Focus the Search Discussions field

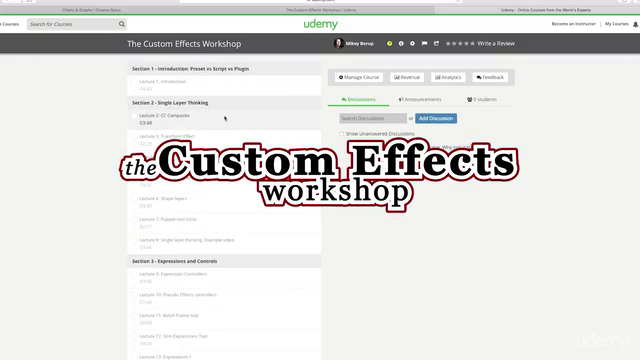pyautogui.click(x=373, y=118)
